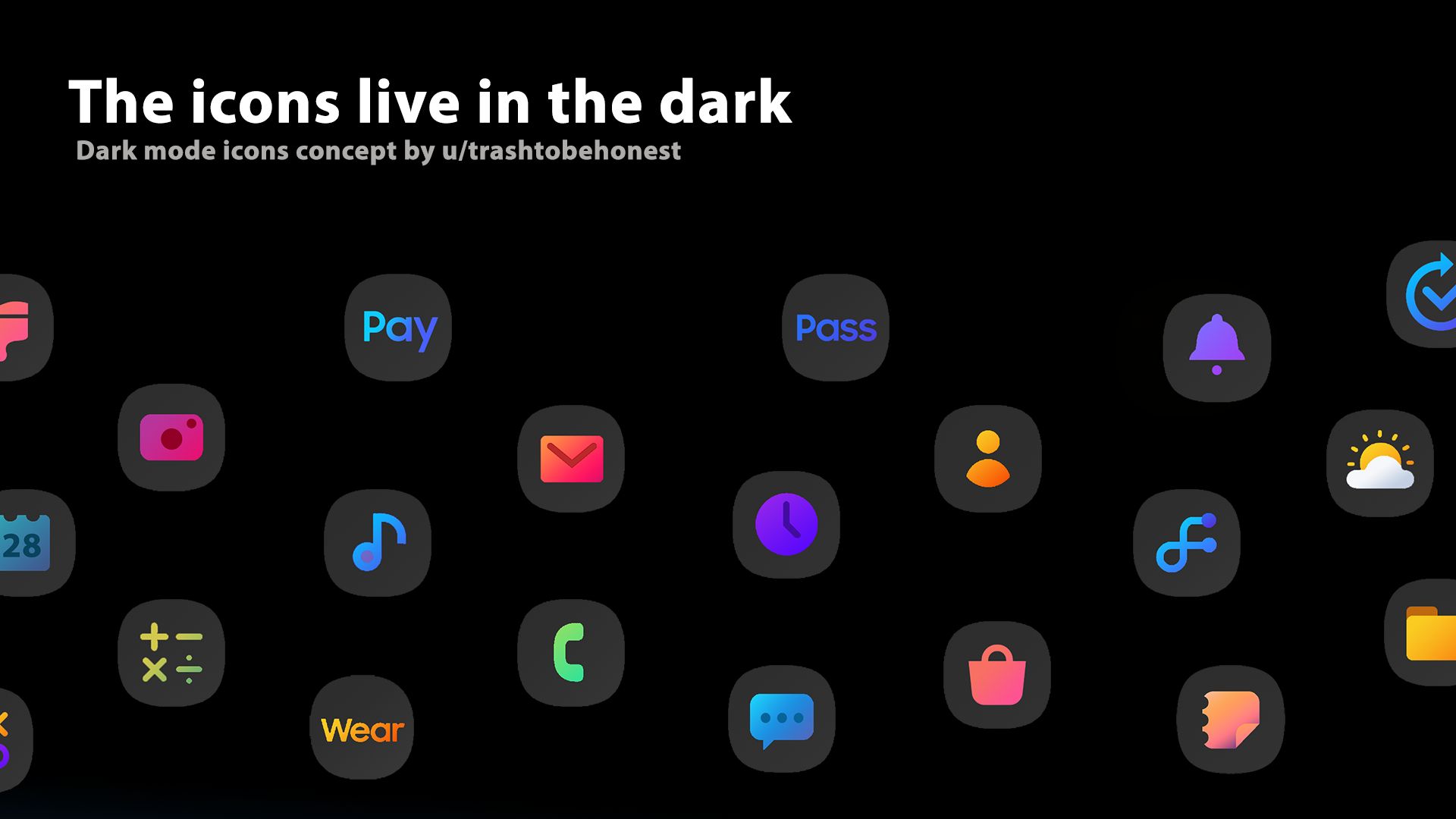Open the Clock app
This screenshot has width=1456, height=819.
point(786,525)
